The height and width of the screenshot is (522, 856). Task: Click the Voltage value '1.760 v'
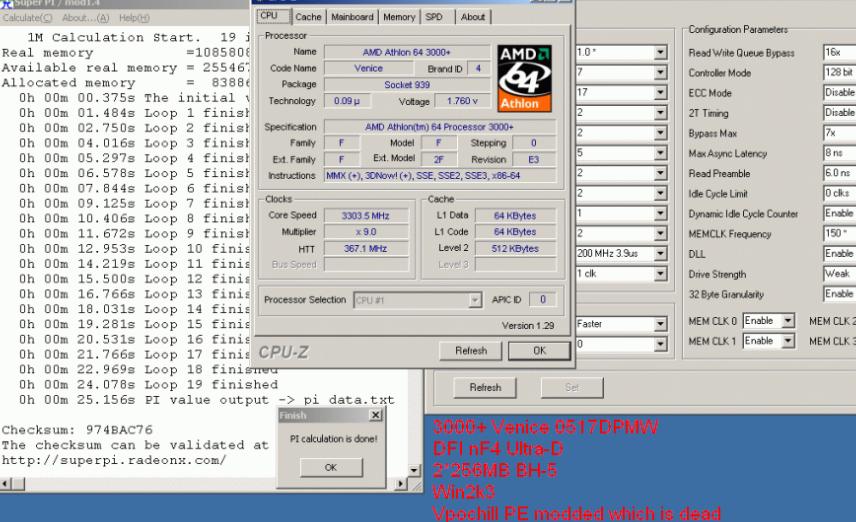(462, 101)
